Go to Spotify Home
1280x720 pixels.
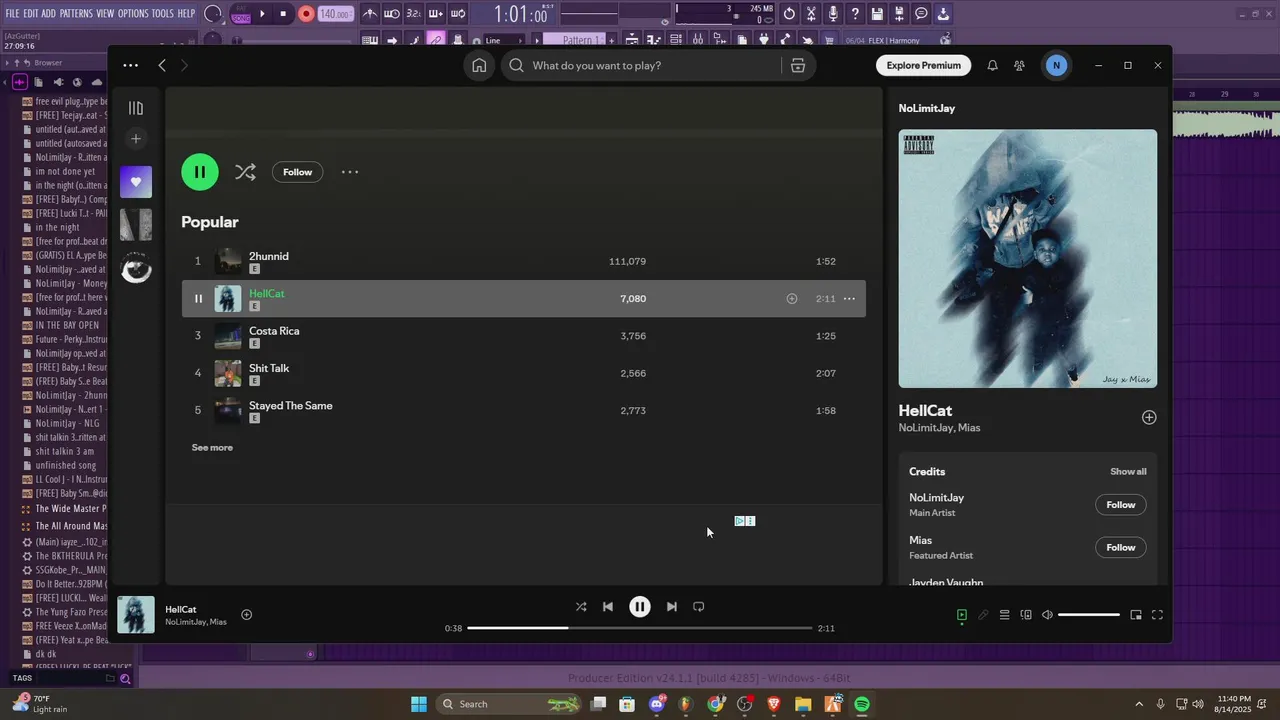click(479, 65)
